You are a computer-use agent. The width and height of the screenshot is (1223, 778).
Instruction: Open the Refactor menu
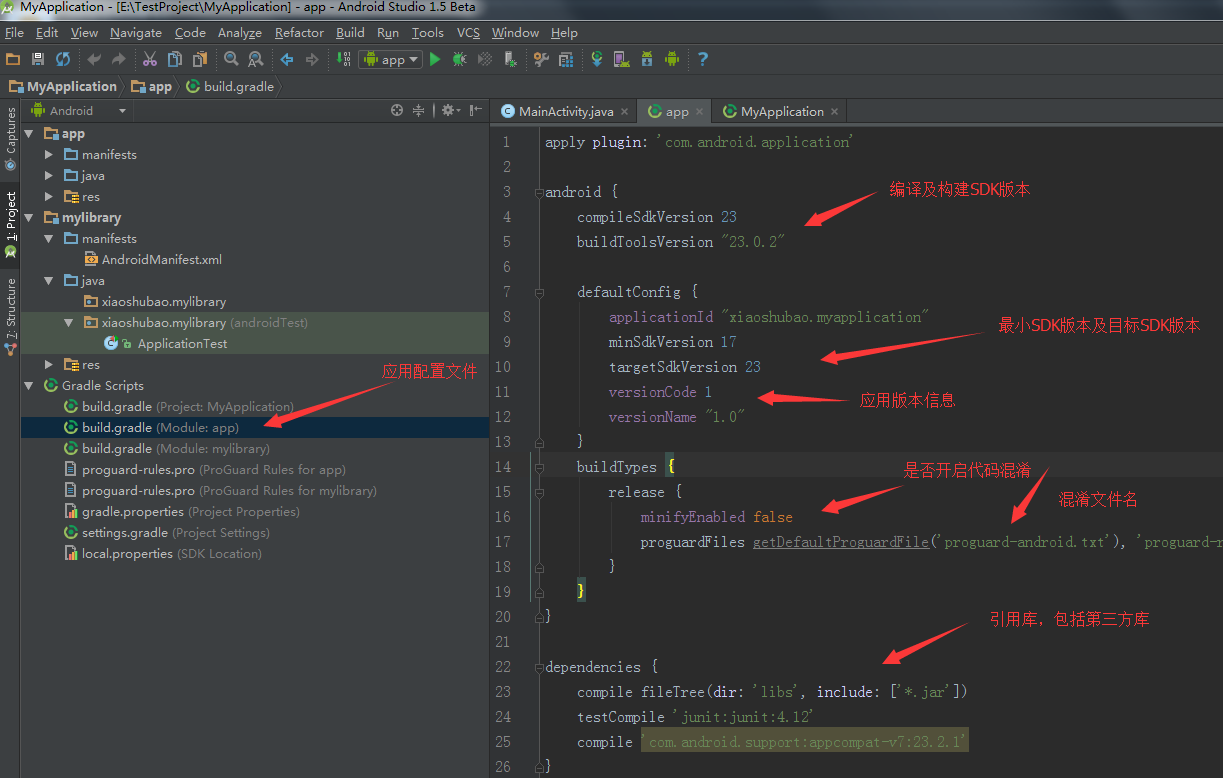point(299,32)
